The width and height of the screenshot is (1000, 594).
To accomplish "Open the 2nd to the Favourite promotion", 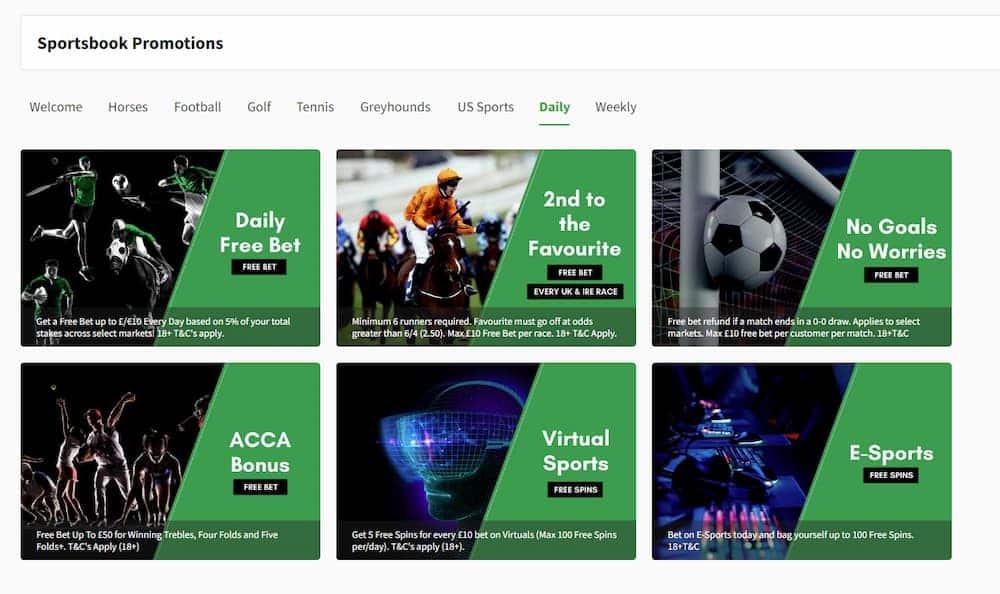I will (x=486, y=248).
